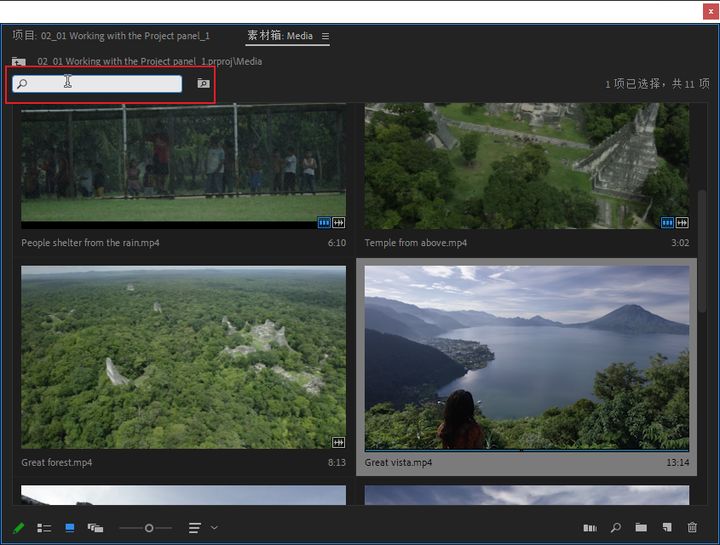Click the 13:14 duration of Great vista
Image resolution: width=720 pixels, height=545 pixels.
point(678,462)
